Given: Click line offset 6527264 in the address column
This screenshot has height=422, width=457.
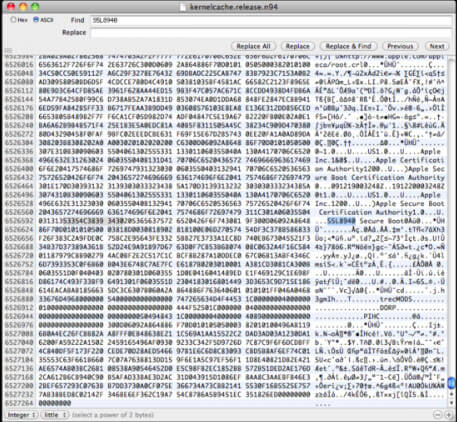Looking at the screenshot, I should 19,403.
